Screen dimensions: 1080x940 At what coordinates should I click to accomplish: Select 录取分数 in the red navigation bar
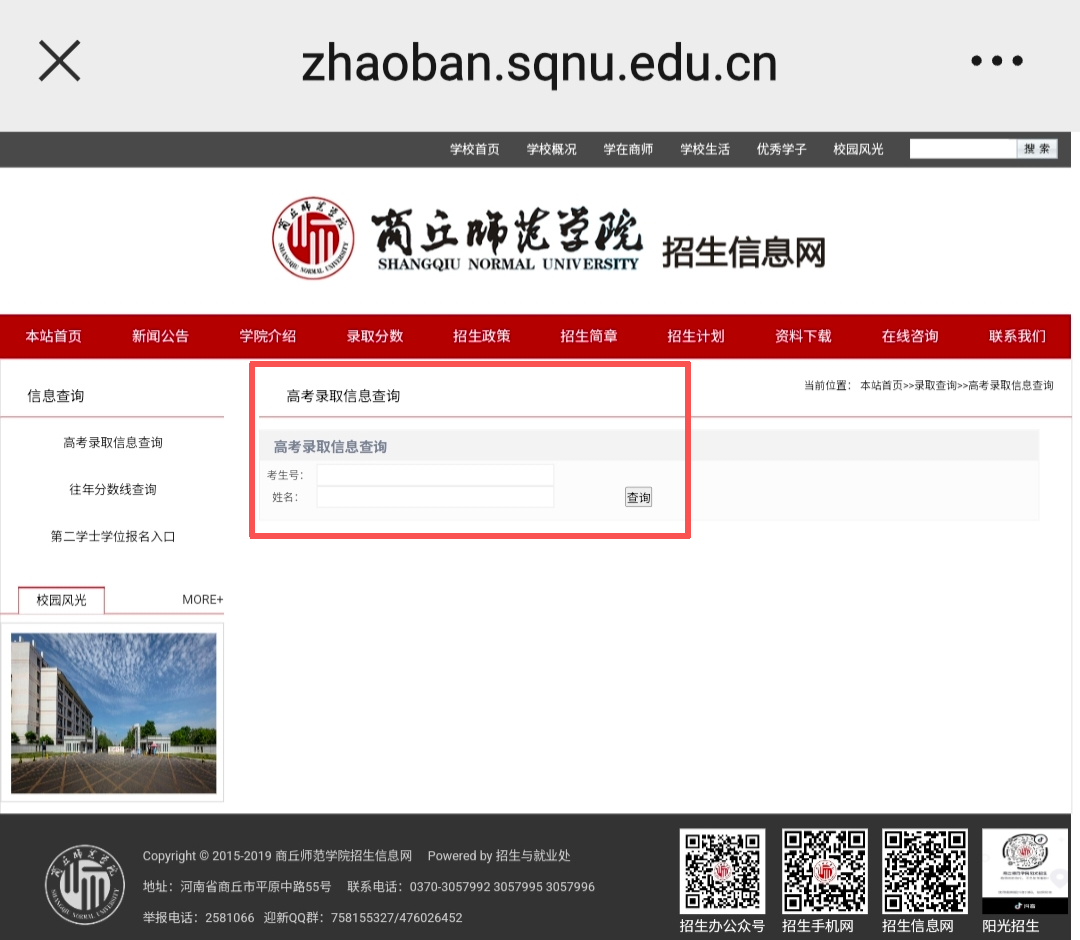(x=375, y=336)
